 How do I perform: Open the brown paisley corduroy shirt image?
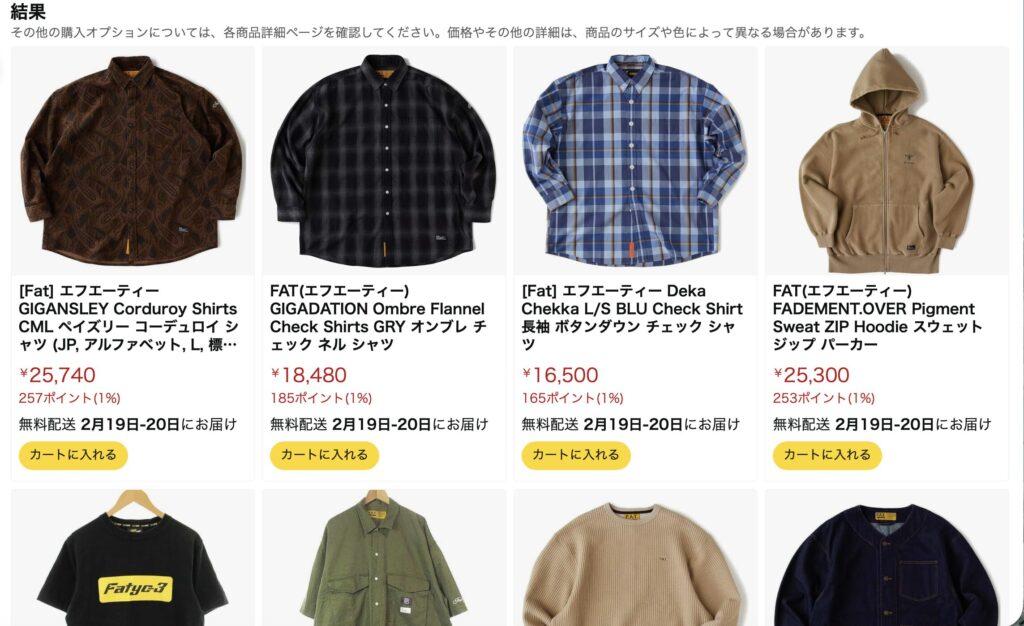click(x=133, y=161)
